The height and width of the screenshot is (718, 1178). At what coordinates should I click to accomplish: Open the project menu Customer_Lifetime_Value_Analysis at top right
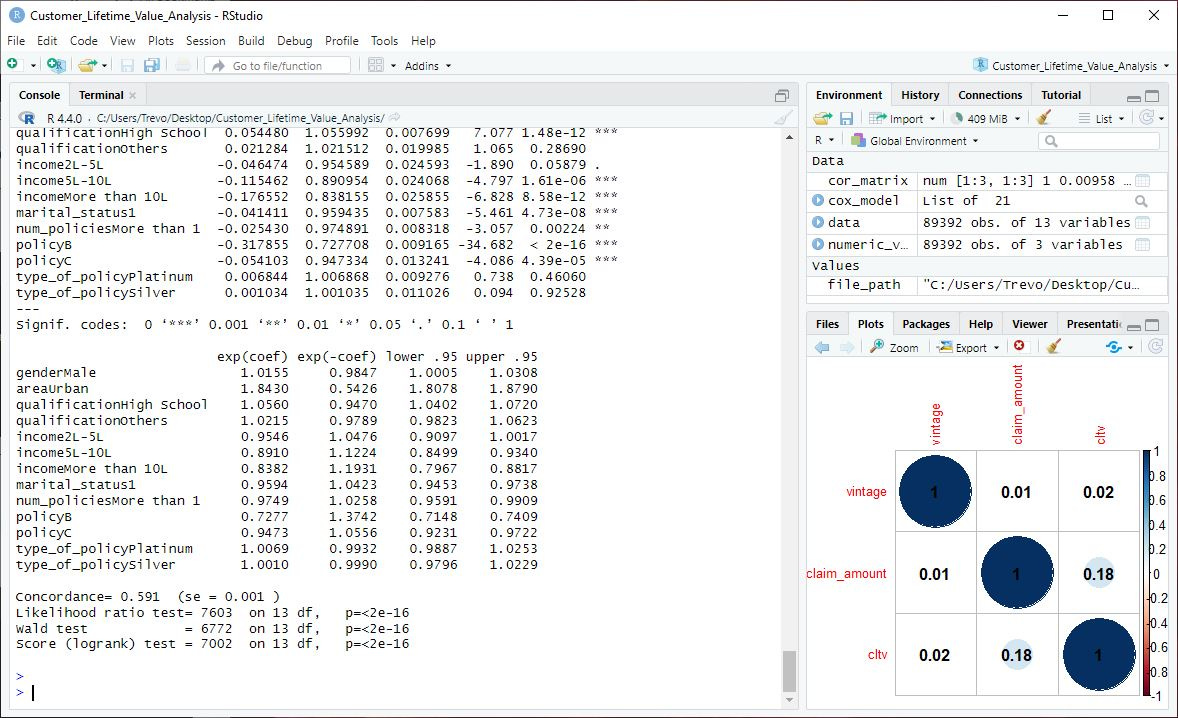point(1071,65)
